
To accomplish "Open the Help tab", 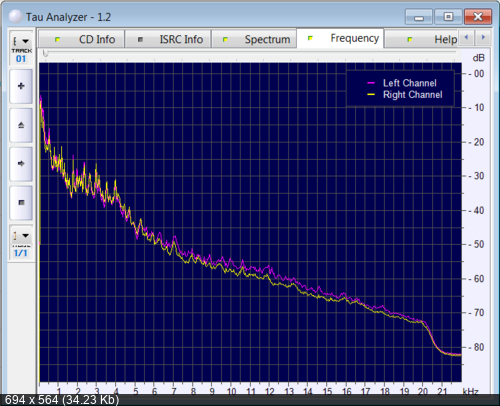I will [421, 39].
